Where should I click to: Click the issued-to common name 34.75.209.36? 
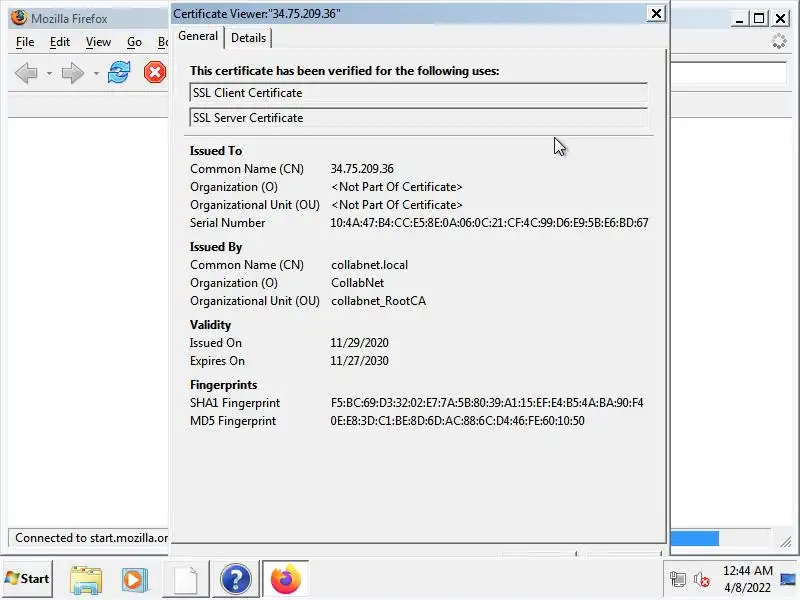pos(362,169)
